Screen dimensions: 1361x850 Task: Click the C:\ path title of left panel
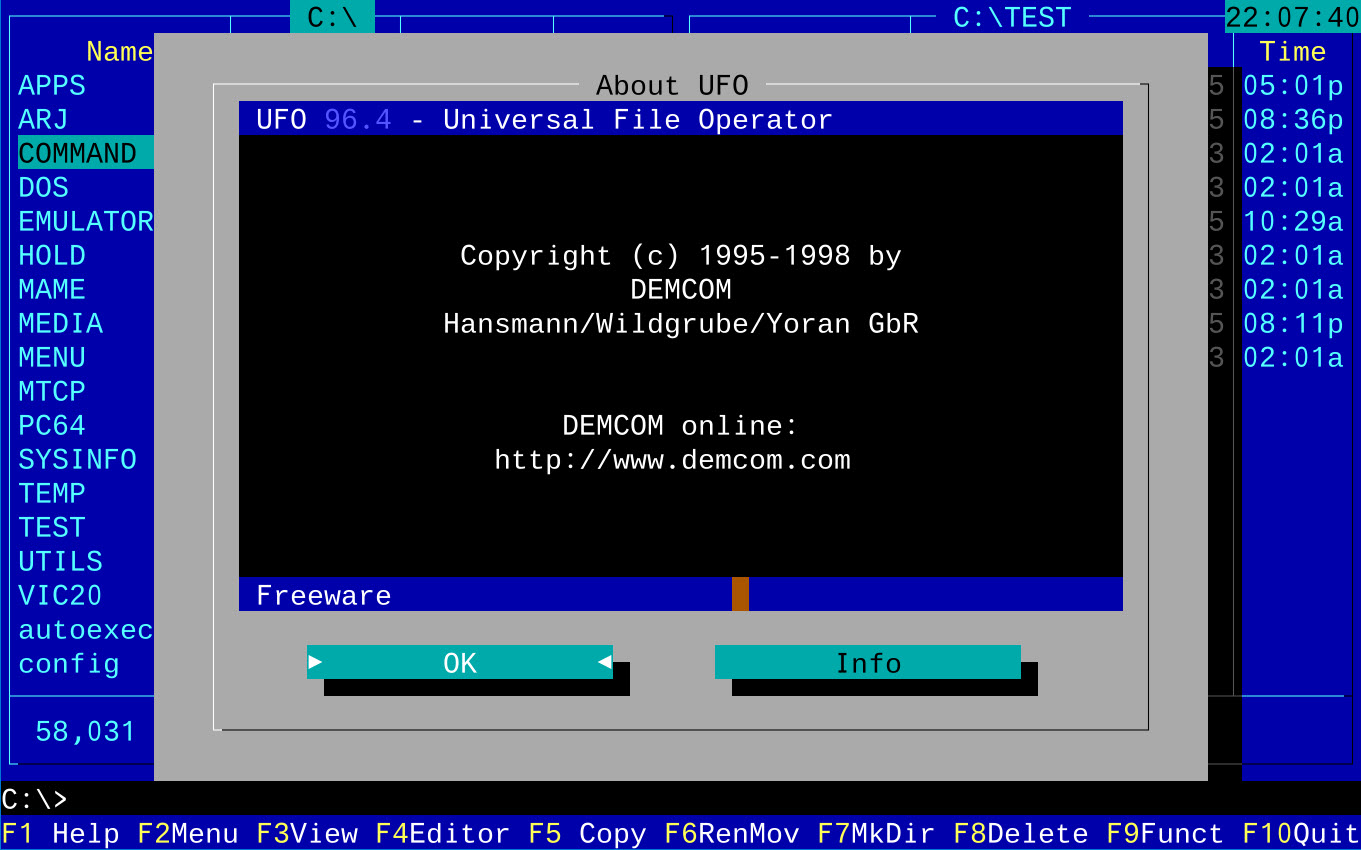point(332,17)
